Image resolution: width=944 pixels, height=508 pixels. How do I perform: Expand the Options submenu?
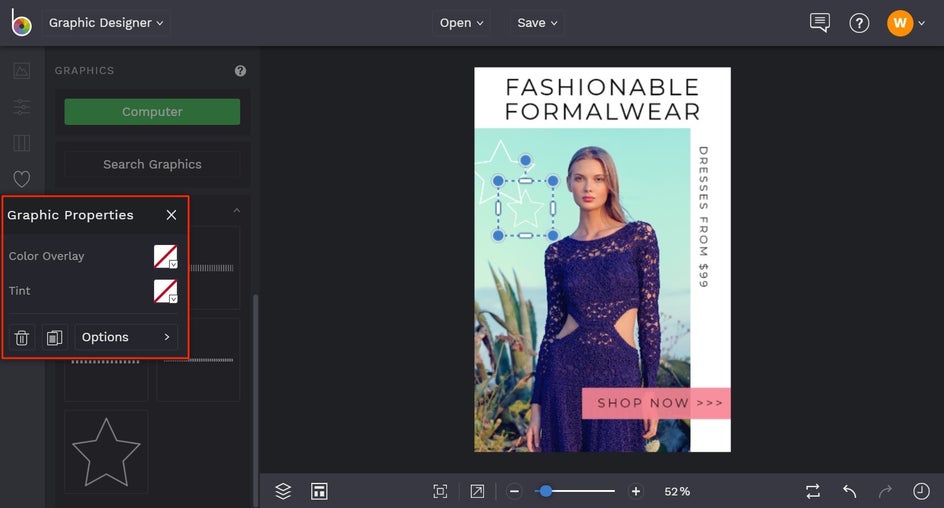pyautogui.click(x=126, y=338)
